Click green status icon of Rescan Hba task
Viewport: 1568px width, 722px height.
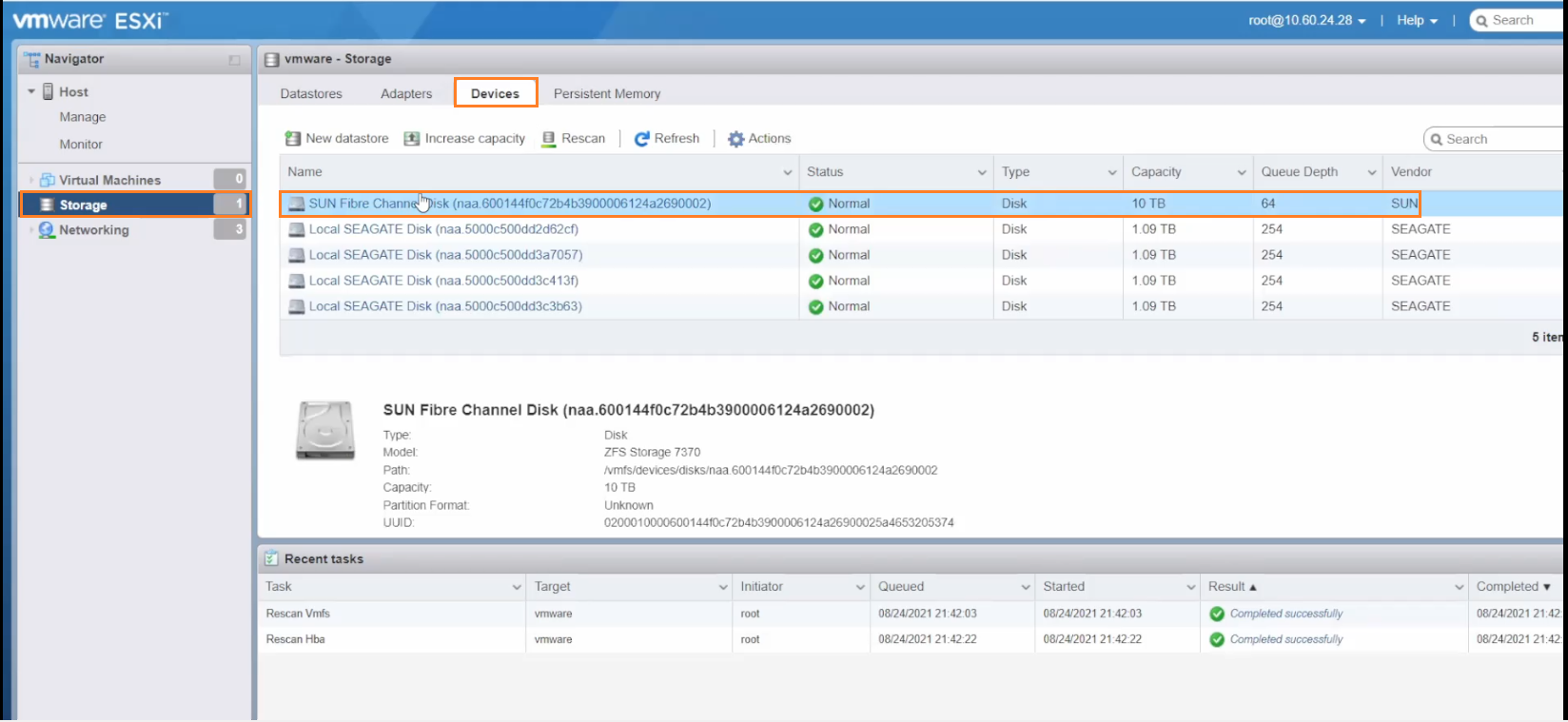coord(1217,639)
